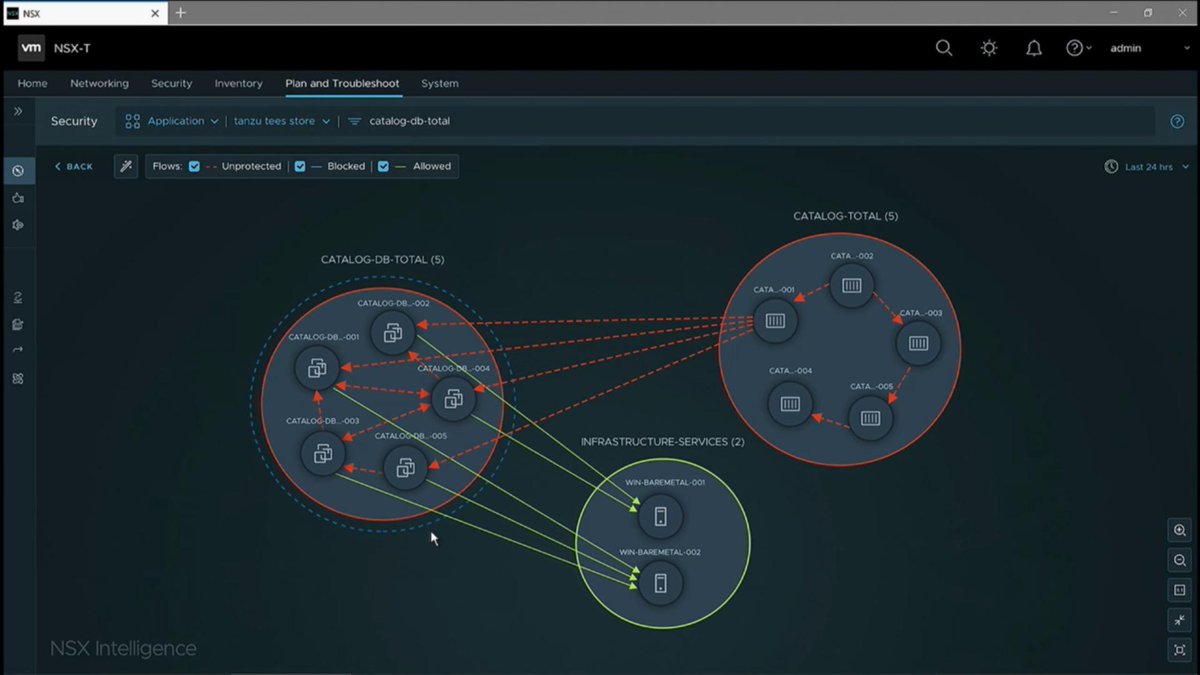Select the WIN-BAREMETAL-001 node

(660, 517)
